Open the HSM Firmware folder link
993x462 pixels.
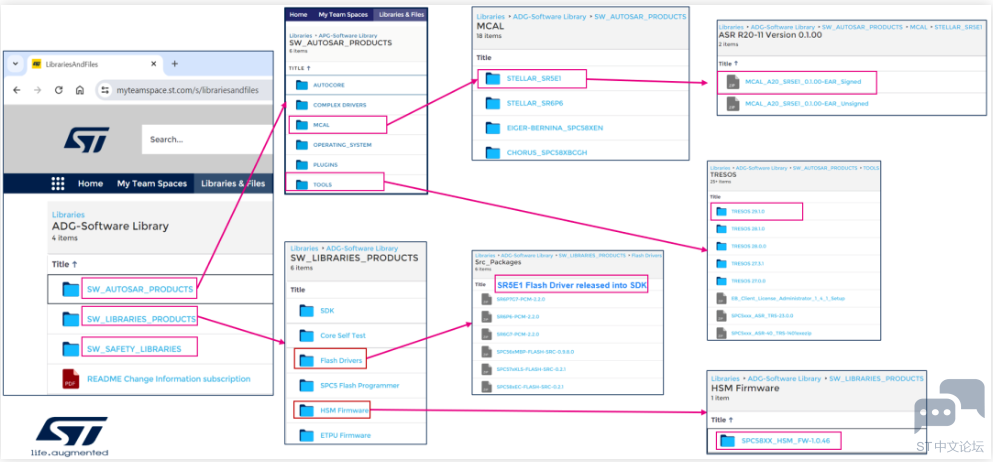[x=345, y=411]
